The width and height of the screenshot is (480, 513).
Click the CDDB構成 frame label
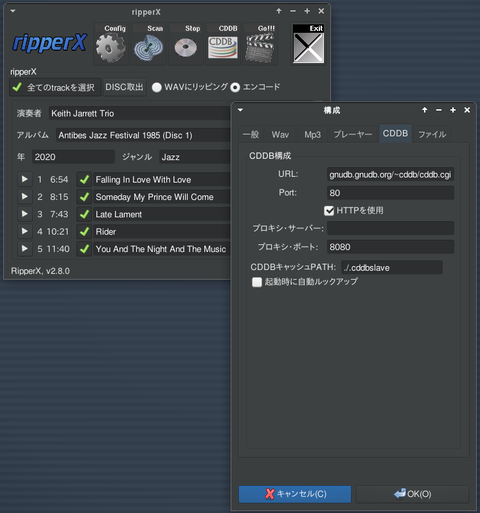(270, 156)
